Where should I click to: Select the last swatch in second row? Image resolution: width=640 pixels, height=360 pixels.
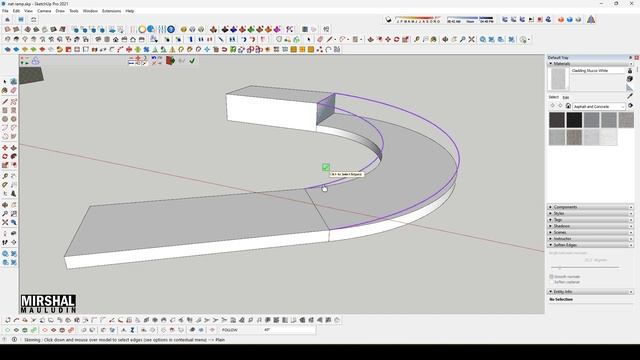tap(609, 138)
